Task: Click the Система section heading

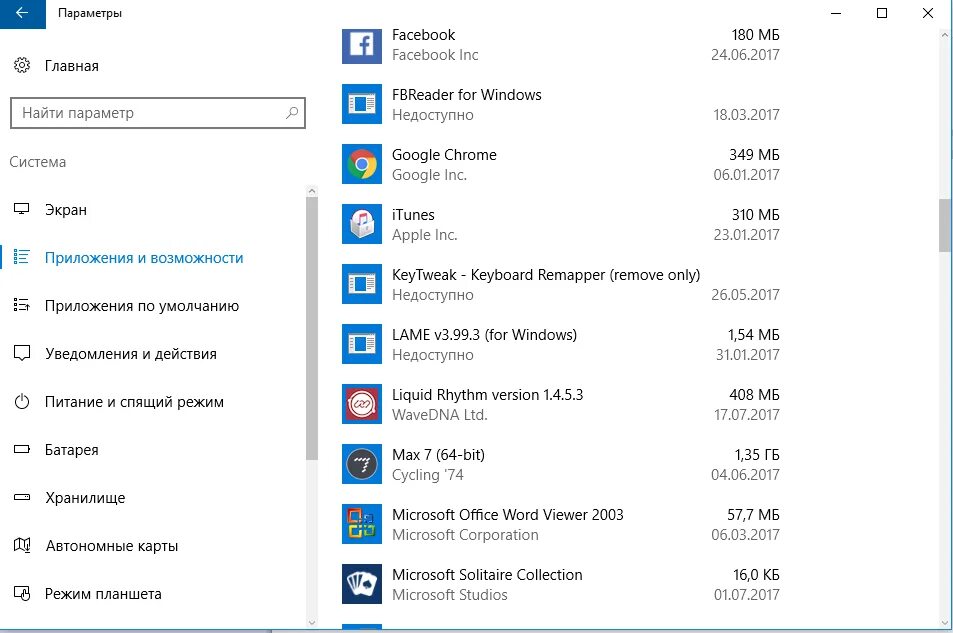Action: click(38, 162)
